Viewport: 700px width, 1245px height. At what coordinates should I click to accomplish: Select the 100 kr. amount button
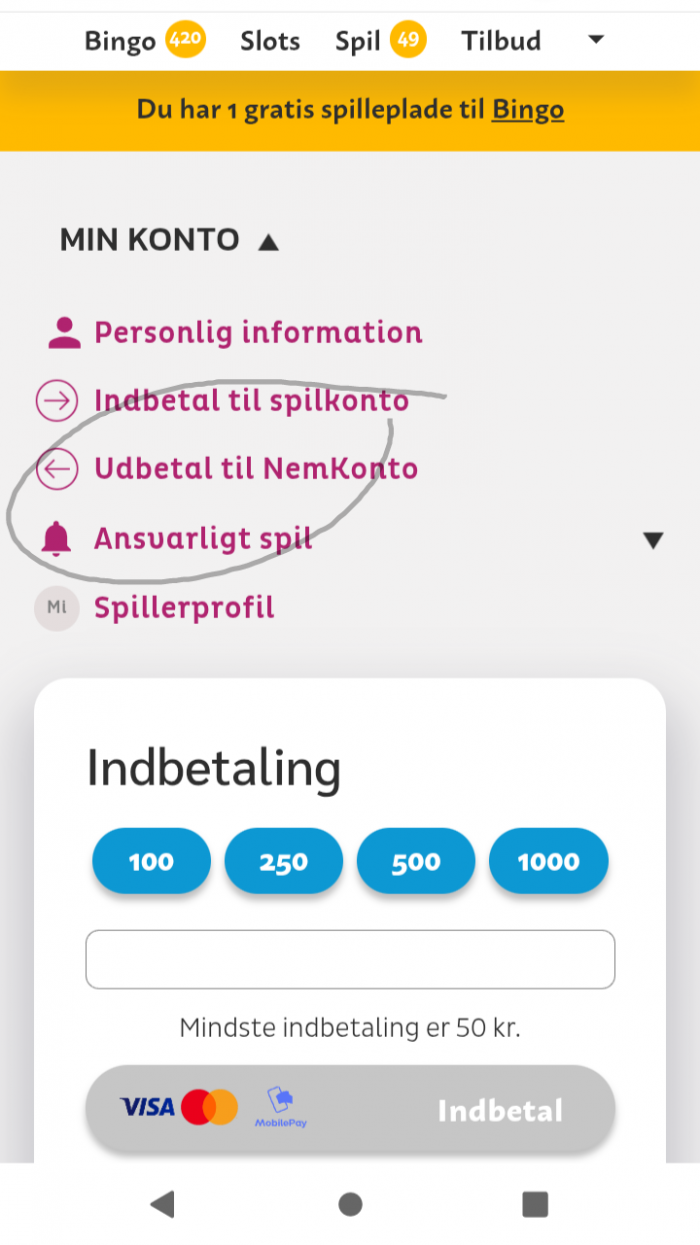[x=152, y=861]
